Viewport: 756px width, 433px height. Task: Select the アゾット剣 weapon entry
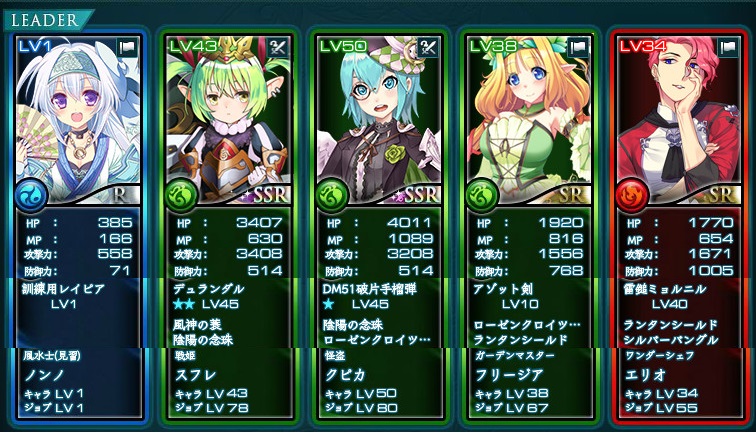[503, 289]
